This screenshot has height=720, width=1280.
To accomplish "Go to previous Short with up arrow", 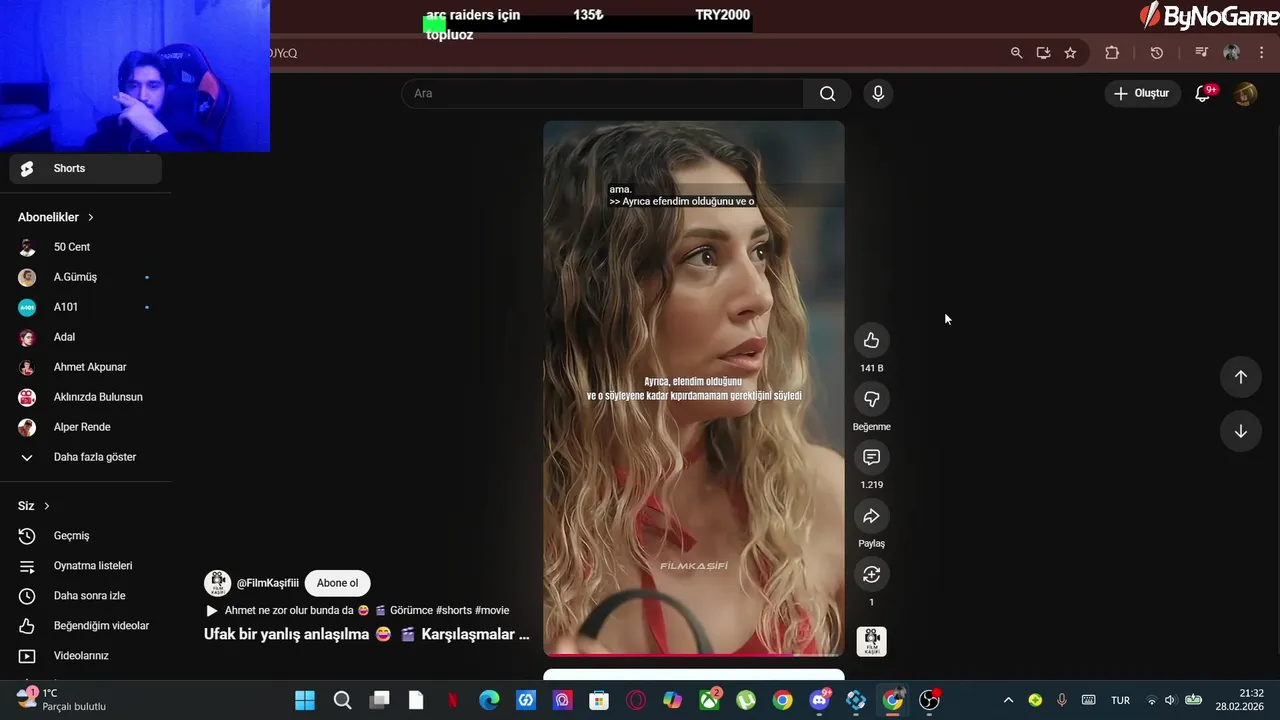I will 1240,377.
